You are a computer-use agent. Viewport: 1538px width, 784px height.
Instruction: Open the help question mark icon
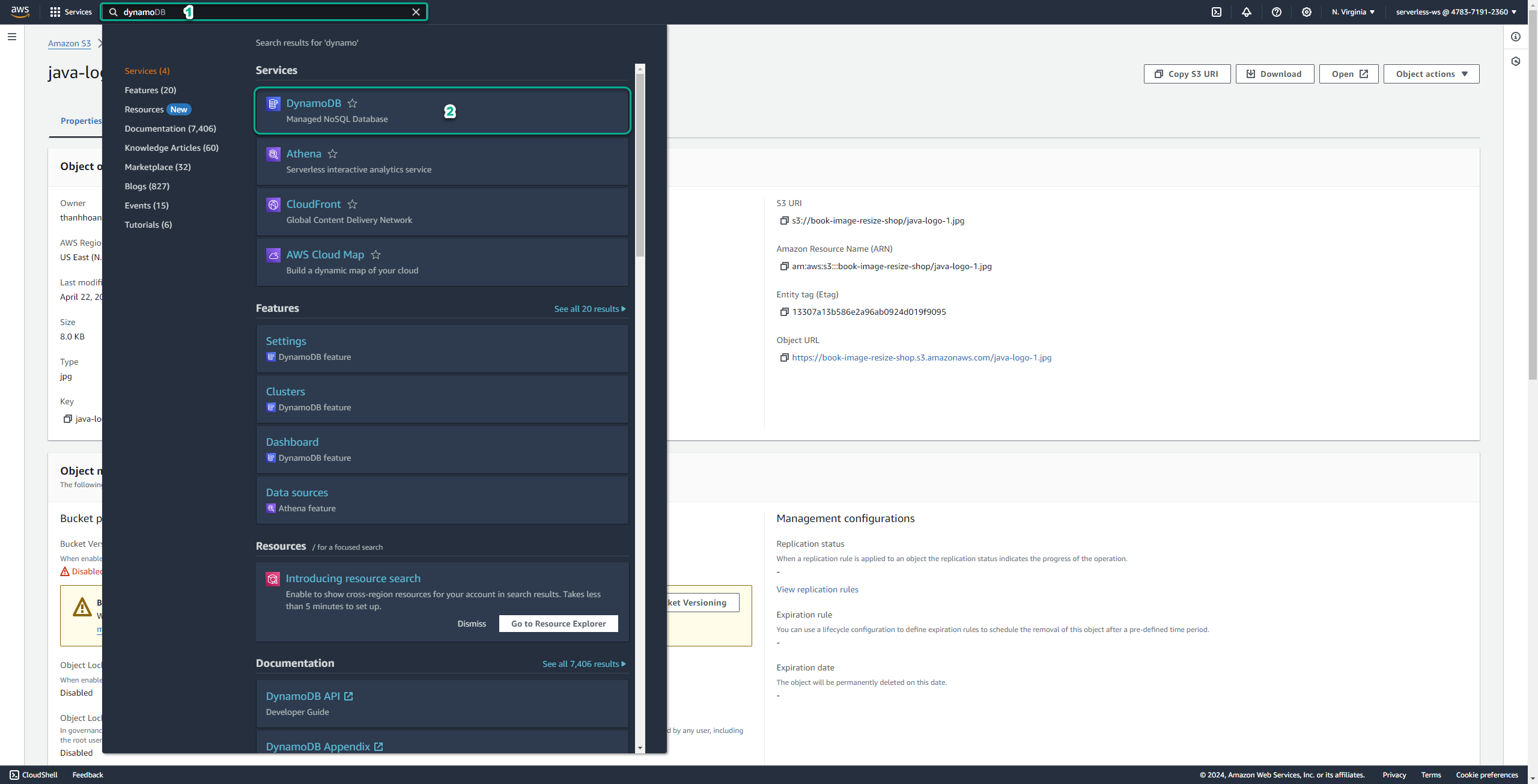click(x=1277, y=12)
